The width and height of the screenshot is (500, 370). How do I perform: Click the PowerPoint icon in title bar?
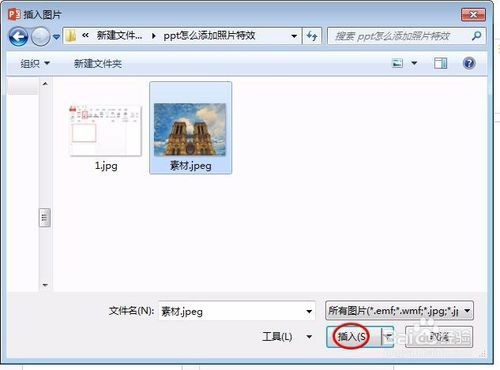coord(14,14)
